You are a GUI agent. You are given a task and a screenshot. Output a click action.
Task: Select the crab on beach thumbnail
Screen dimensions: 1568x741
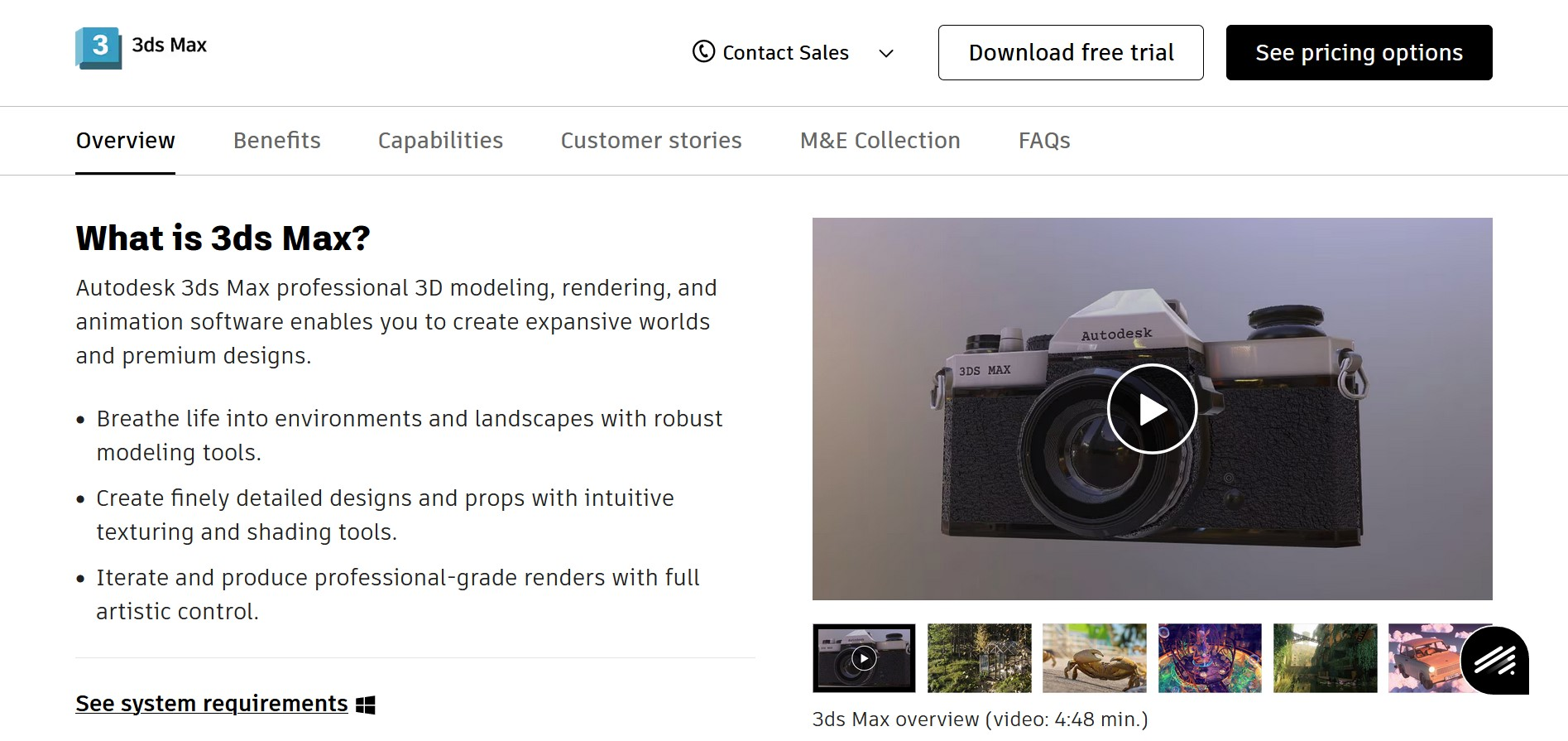point(1095,658)
